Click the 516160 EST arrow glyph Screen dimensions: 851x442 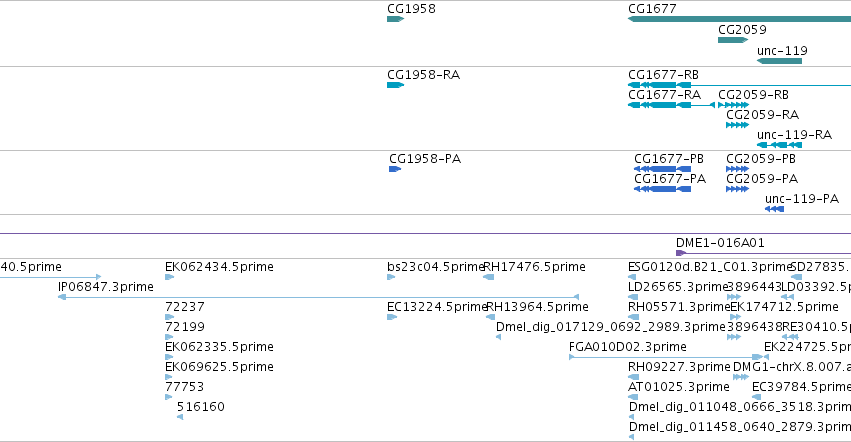(x=180, y=417)
